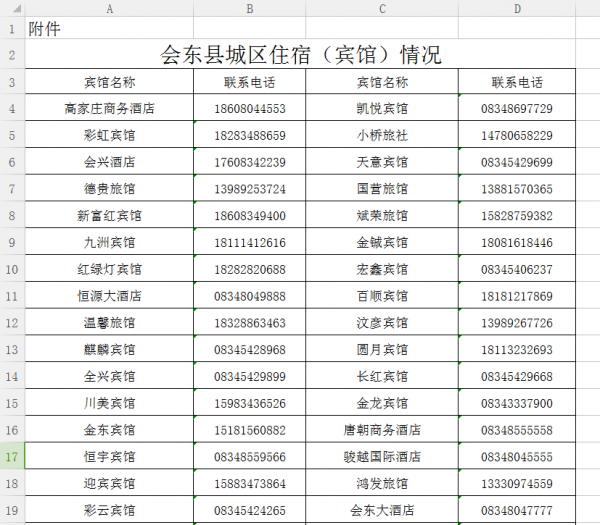Select row 3 header
Viewport: 600px width, 525px height.
12,82
